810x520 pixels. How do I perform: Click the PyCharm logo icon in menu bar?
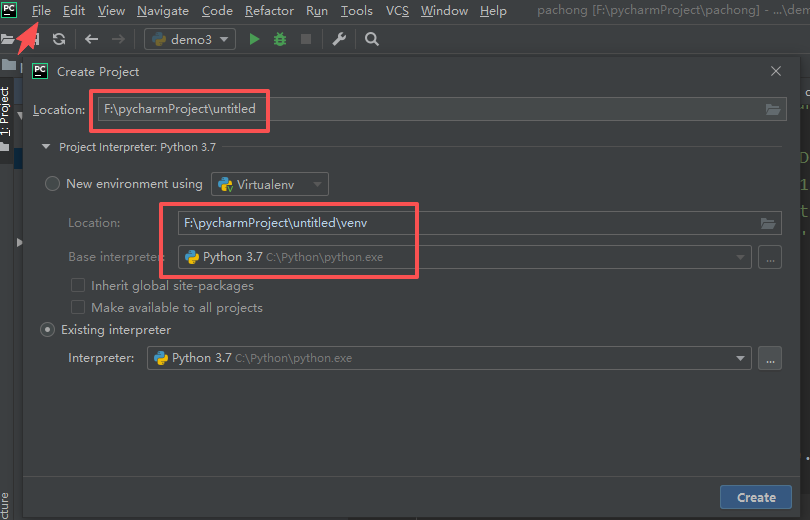click(x=9, y=9)
